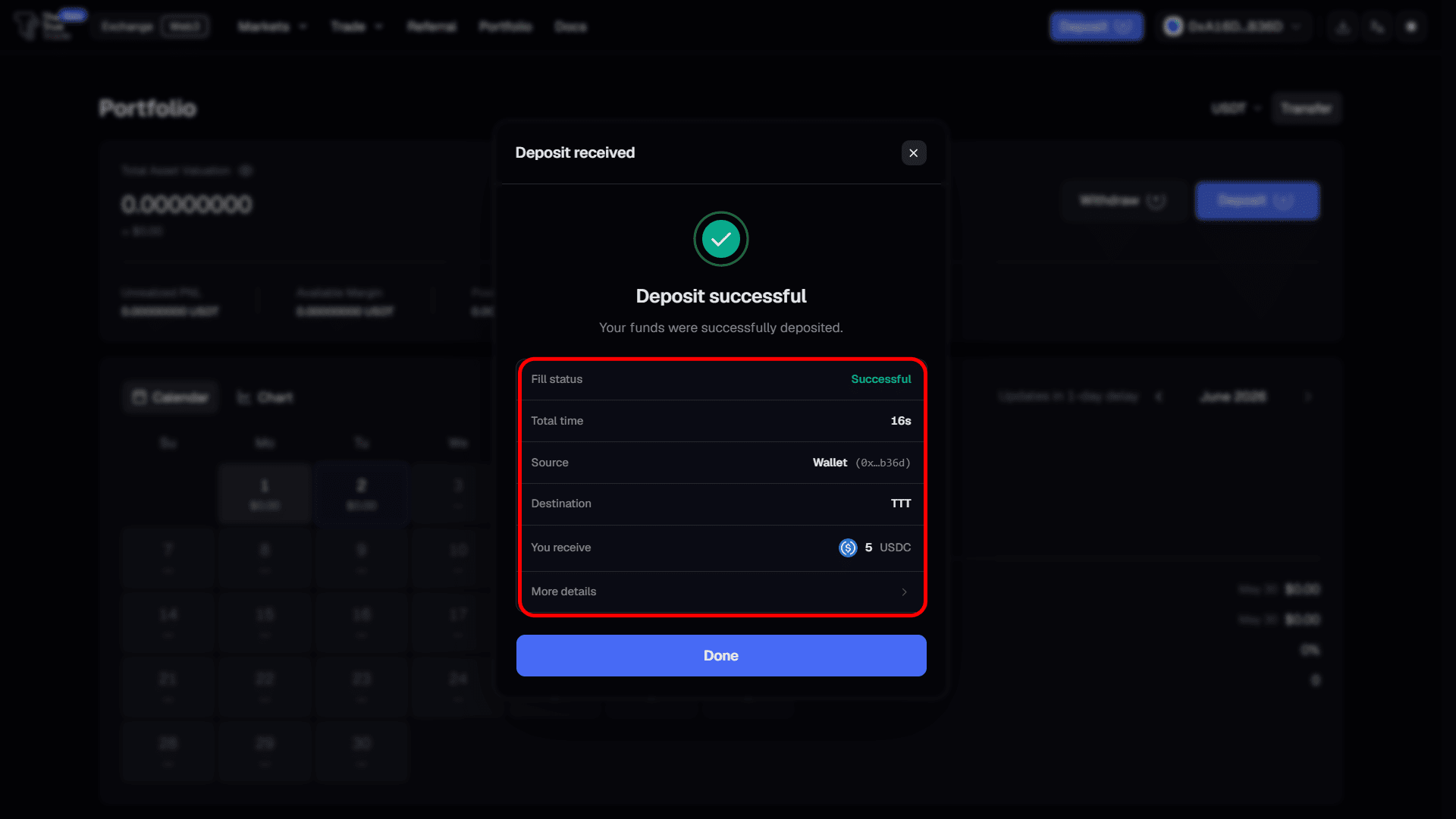Screen dimensions: 1456x819
Task: Click the large Deposit button on the Portfolio page
Action: click(1257, 201)
